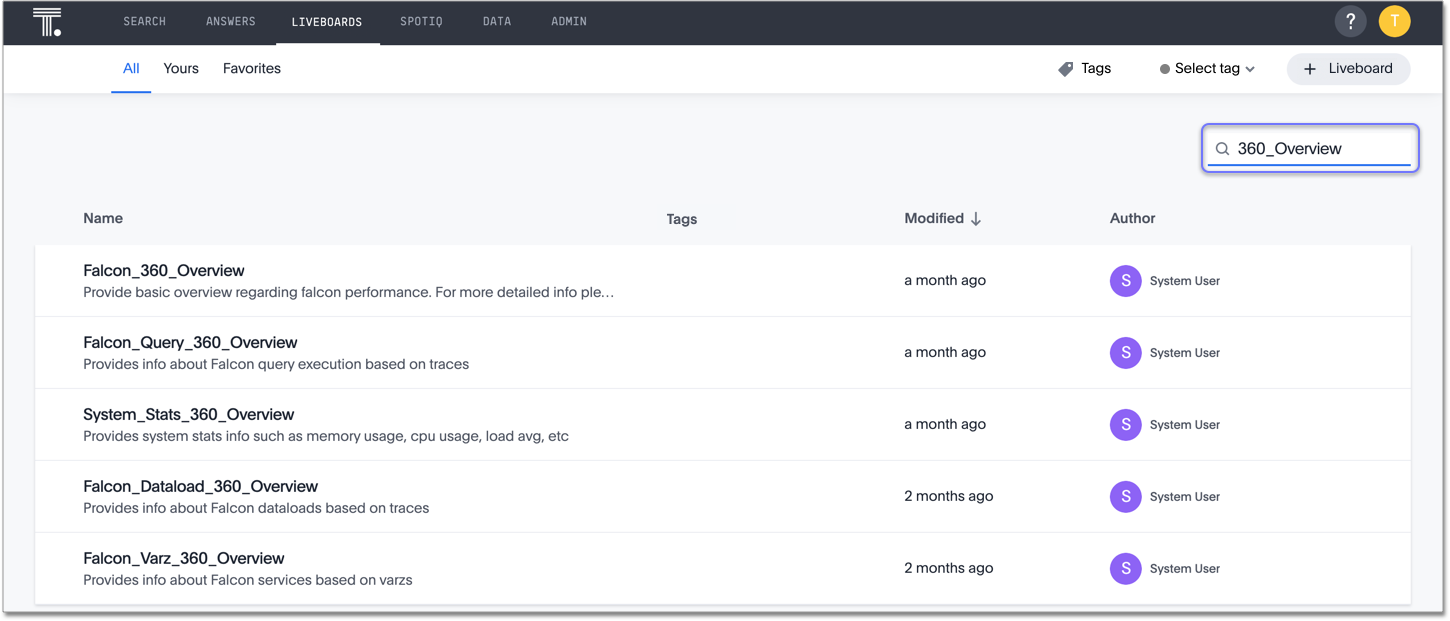Create a new Liveboard
The width and height of the screenshot is (1450, 621).
tap(1348, 68)
